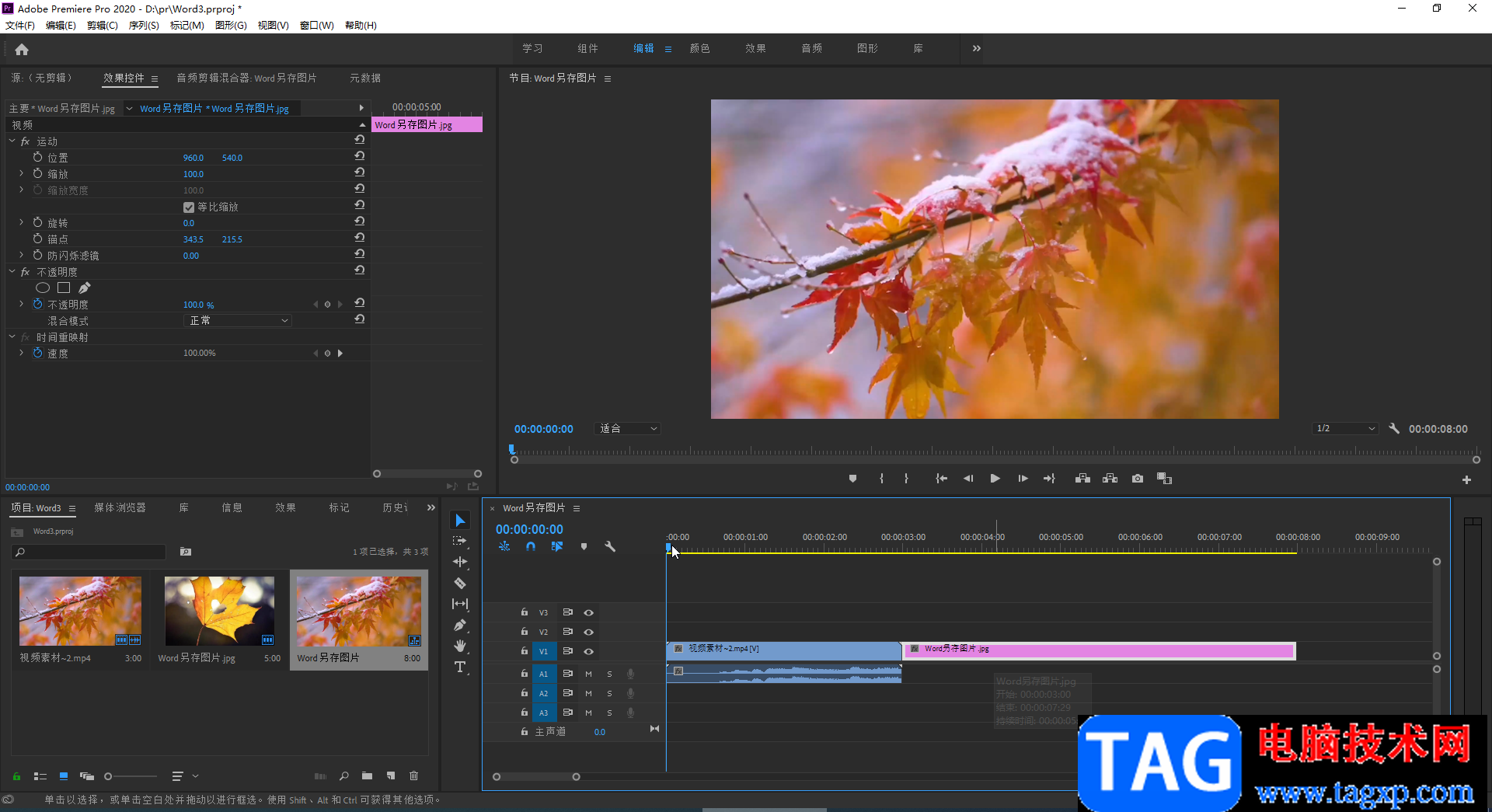Step forward one frame
This screenshot has width=1492, height=812.
coord(1023,479)
